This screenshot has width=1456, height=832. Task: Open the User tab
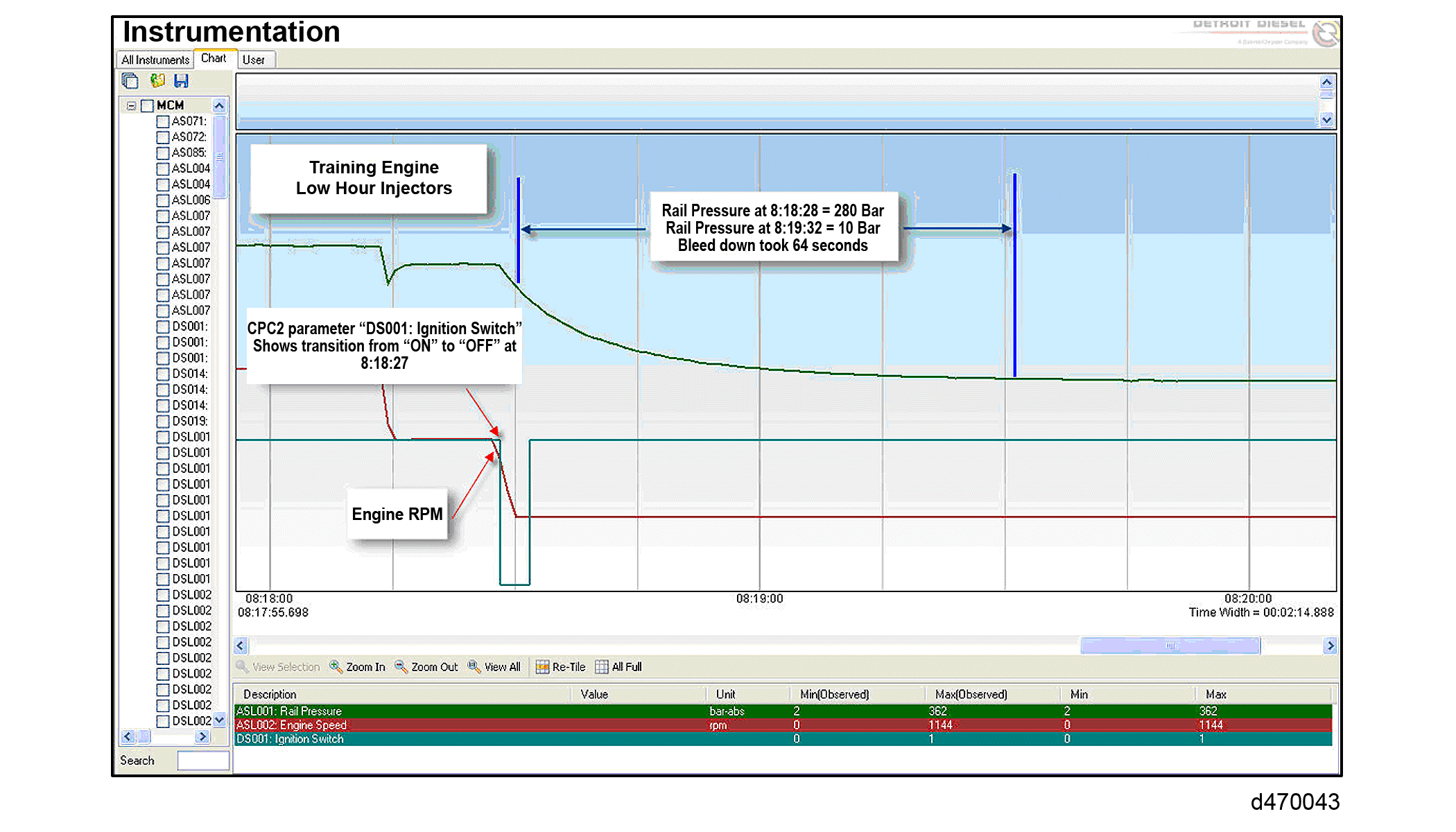(x=254, y=60)
